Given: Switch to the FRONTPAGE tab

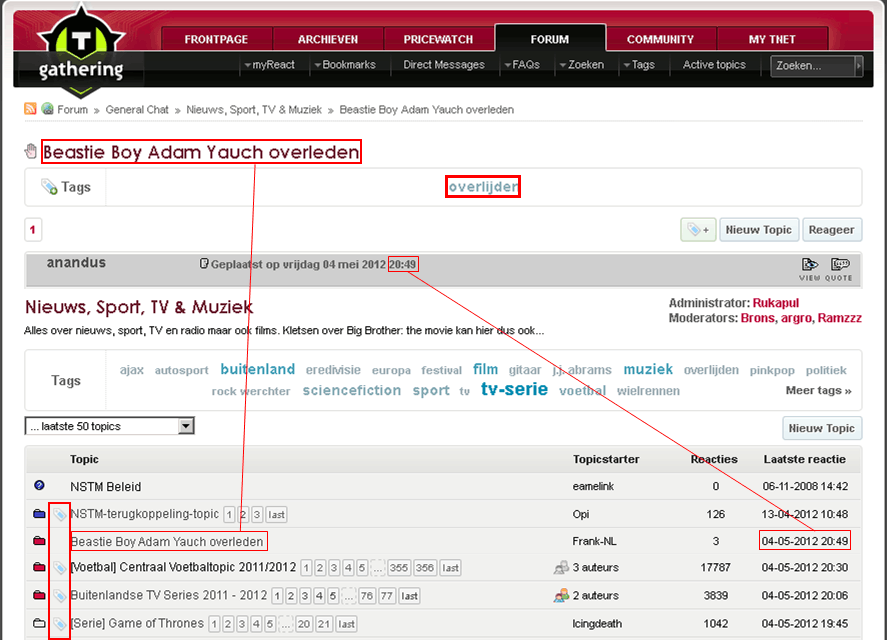Looking at the screenshot, I should point(216,39).
